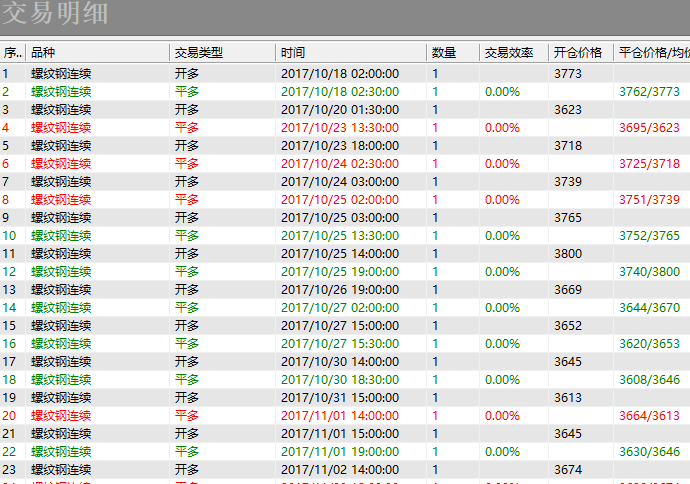Screen dimensions: 690x484
Task: Click 0.00% efficiency in row 10
Action: (x=502, y=236)
